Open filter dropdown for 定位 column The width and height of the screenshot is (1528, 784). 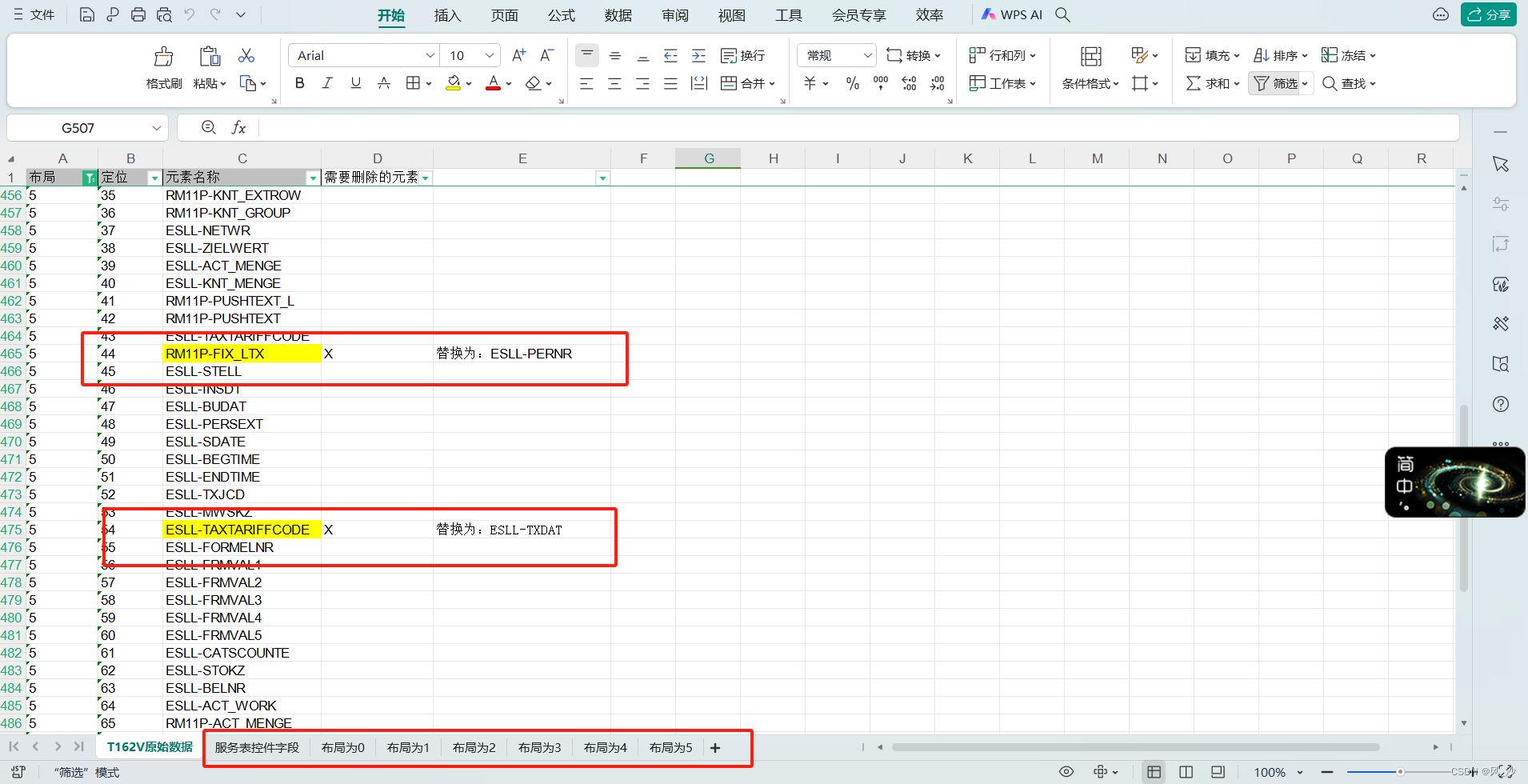click(x=154, y=178)
